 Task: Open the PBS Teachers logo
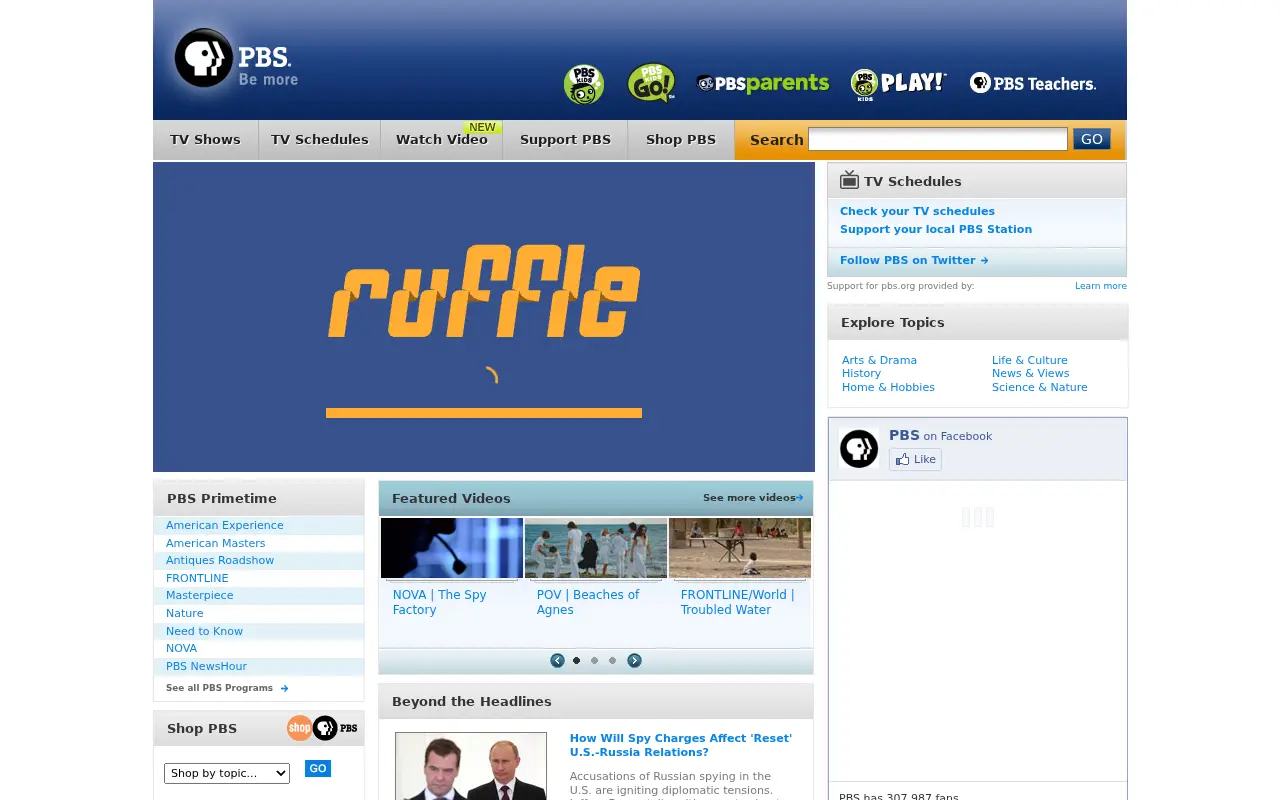point(1033,83)
